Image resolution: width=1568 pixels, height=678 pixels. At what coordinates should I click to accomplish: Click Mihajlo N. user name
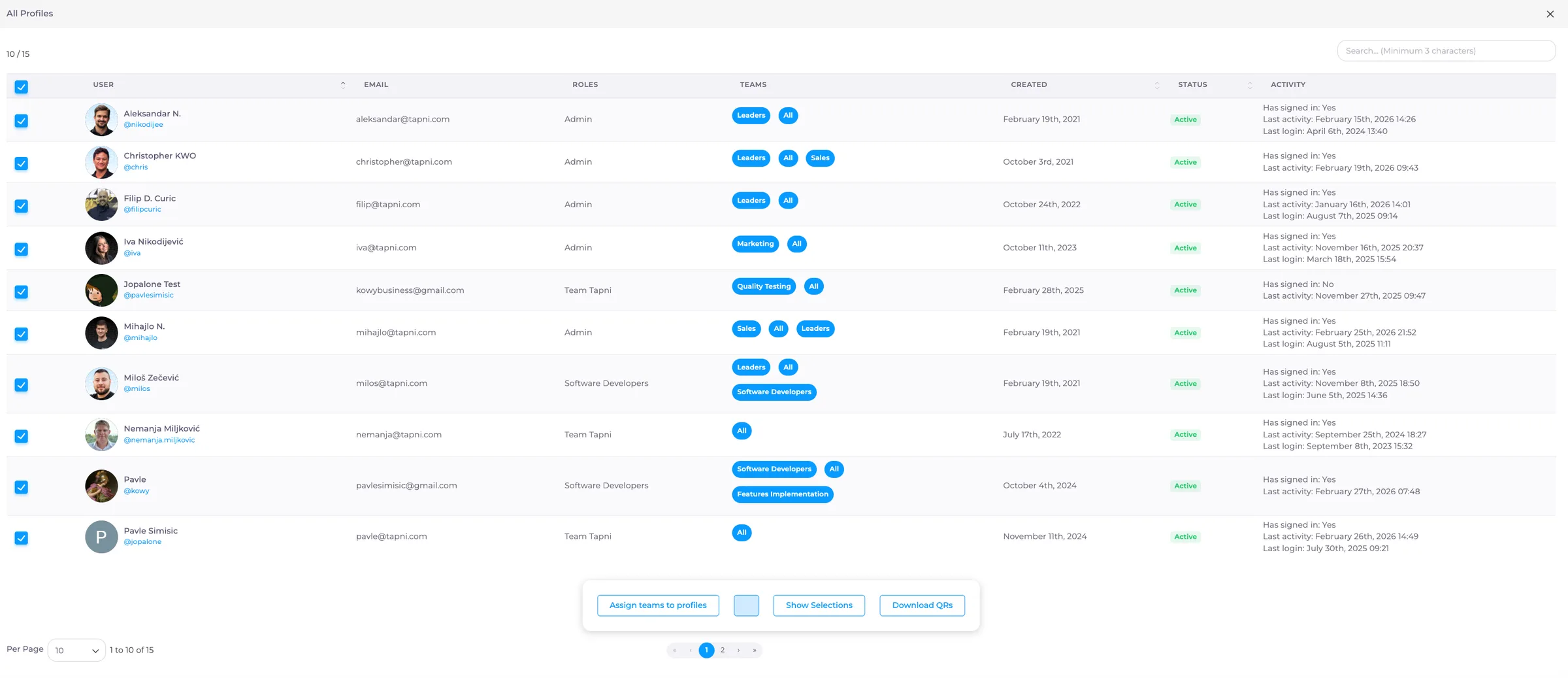click(144, 327)
